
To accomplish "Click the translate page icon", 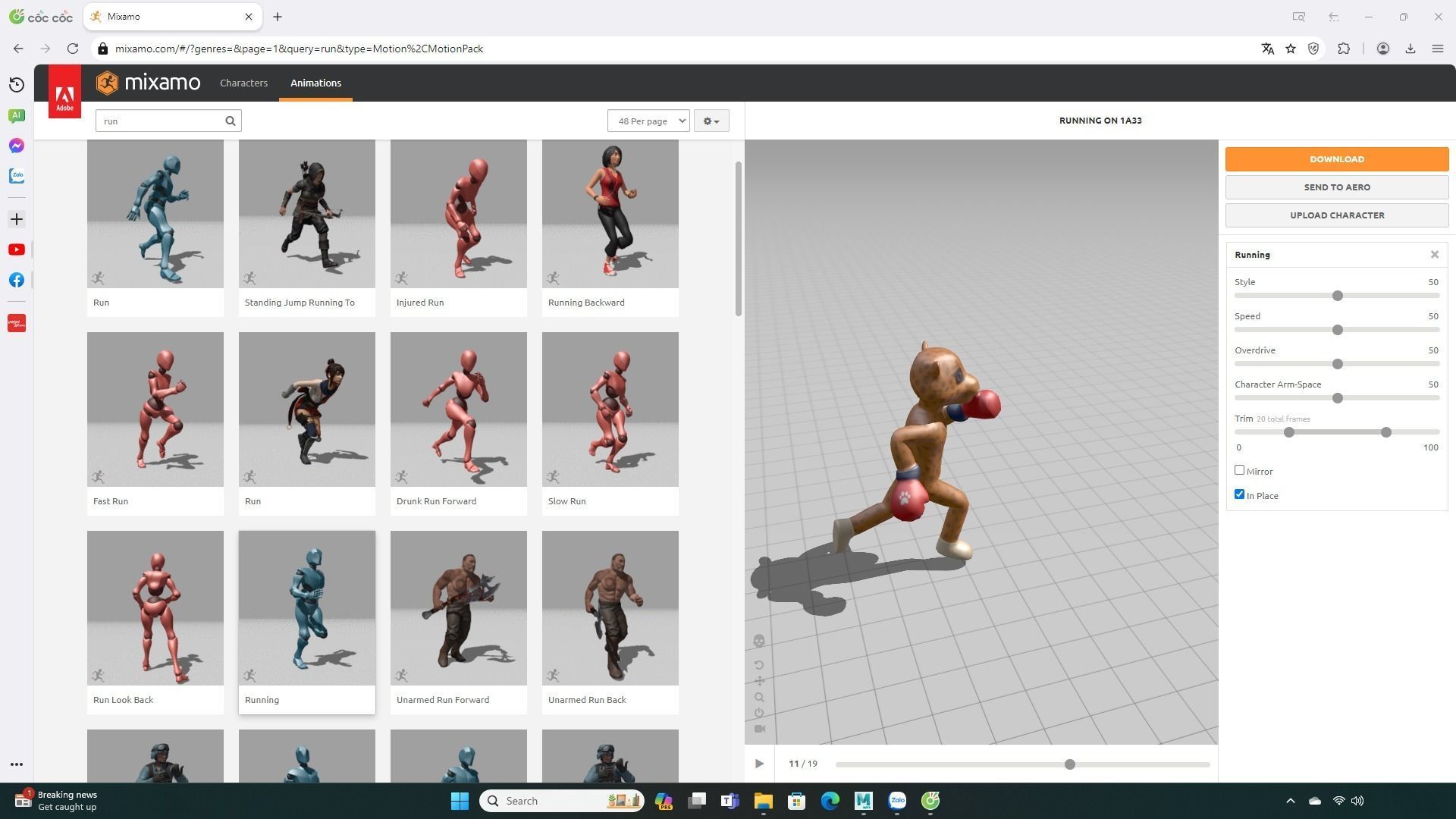I will [x=1267, y=49].
